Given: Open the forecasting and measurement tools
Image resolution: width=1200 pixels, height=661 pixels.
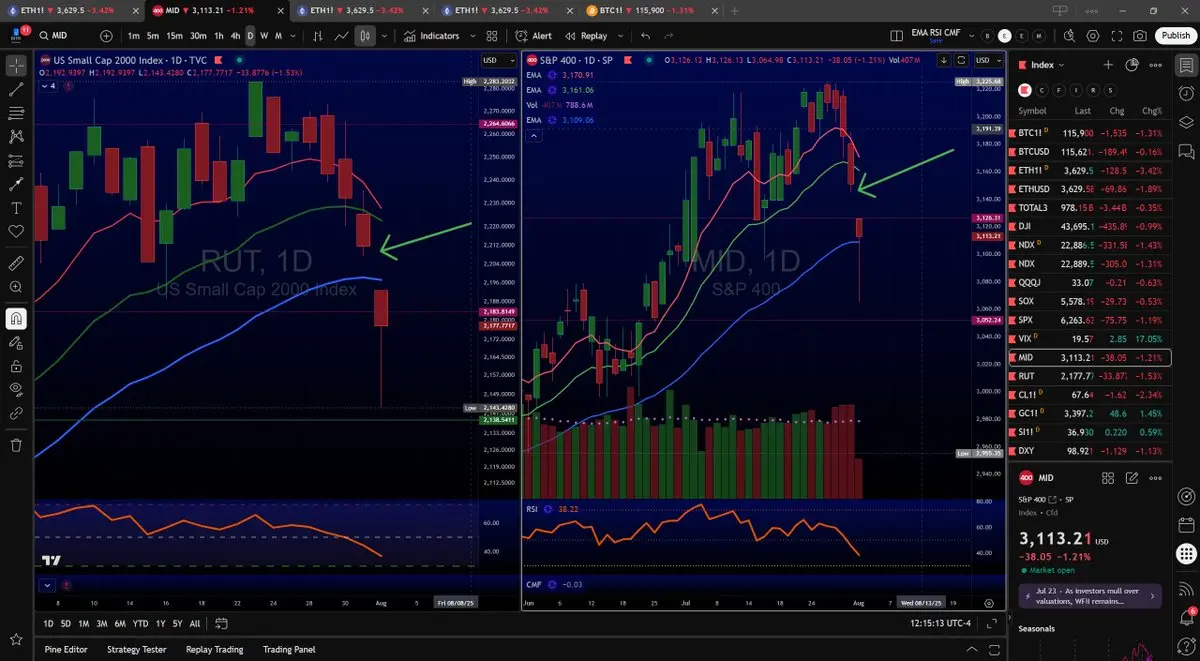Looking at the screenshot, I should (16, 160).
